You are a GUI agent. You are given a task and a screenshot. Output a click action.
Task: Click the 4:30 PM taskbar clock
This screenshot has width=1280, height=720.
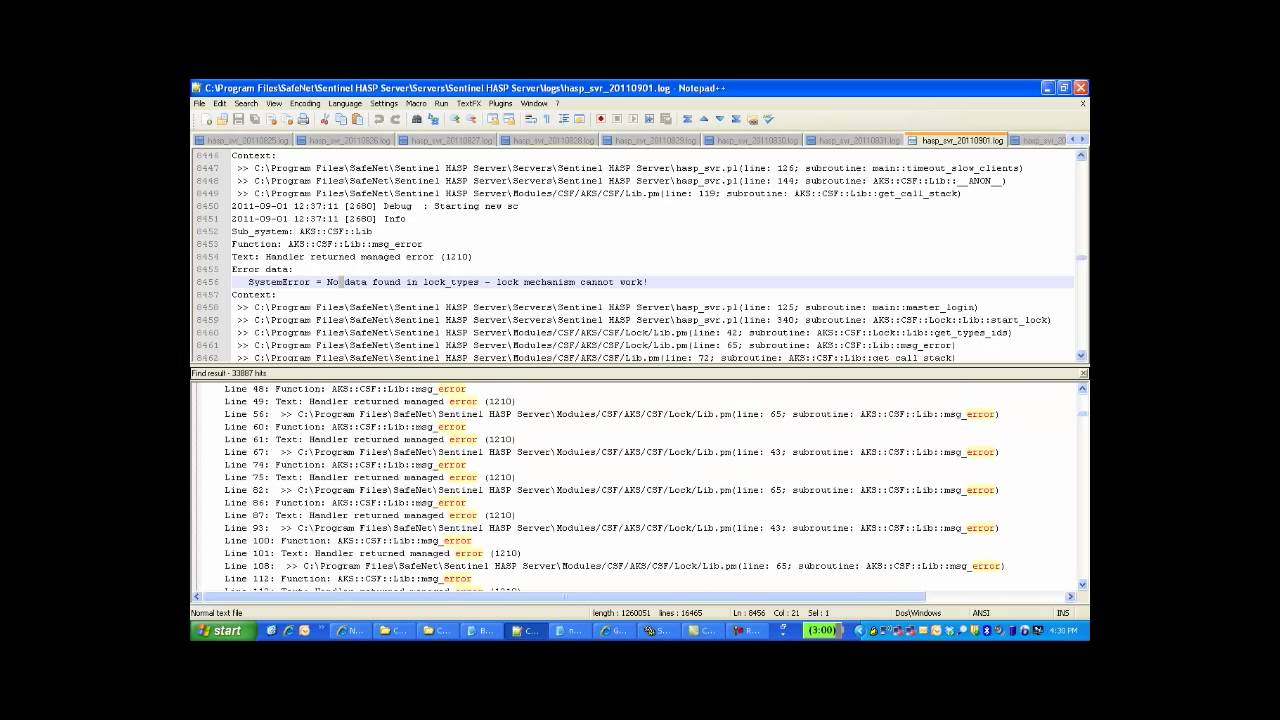[1062, 630]
